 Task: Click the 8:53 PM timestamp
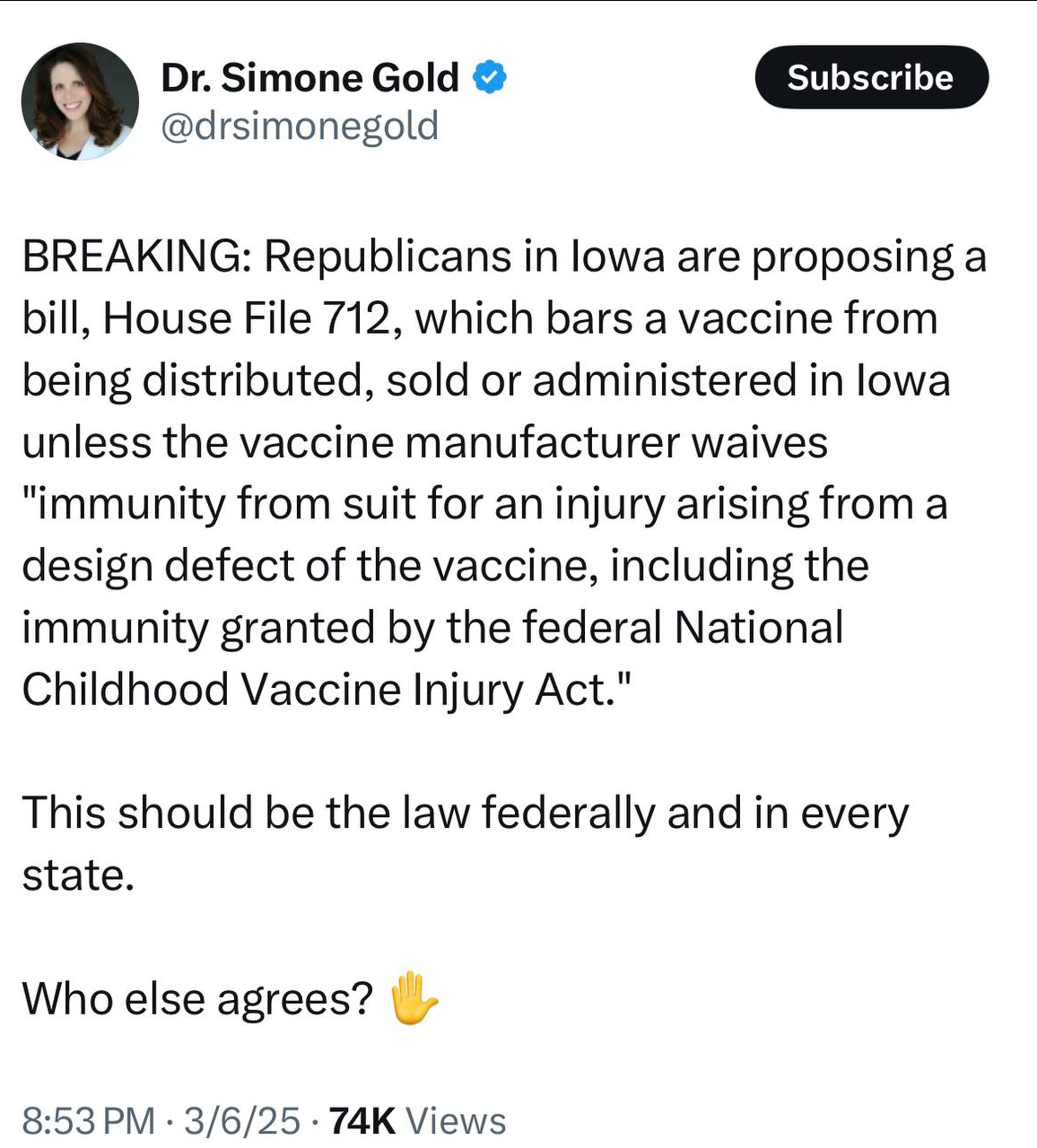coord(88,1121)
